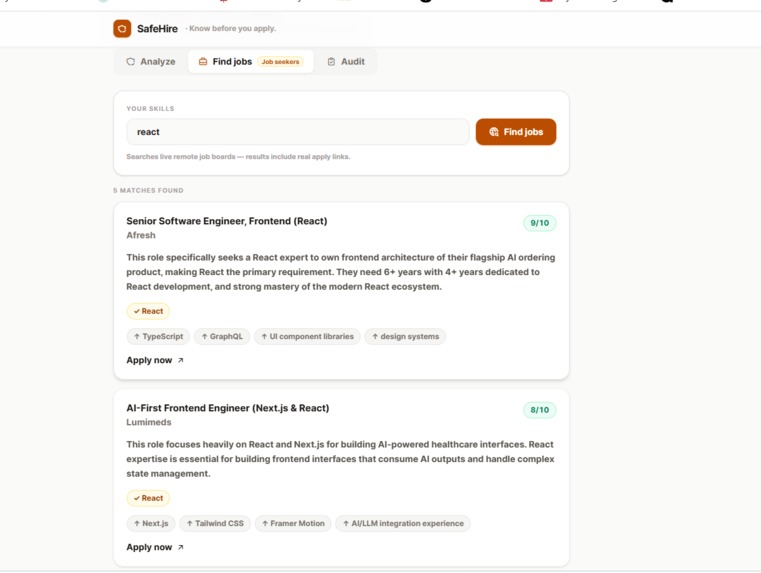Screen dimensions: 761x573
Task: Click the Framer Motion skill chip
Action: coord(293,523)
